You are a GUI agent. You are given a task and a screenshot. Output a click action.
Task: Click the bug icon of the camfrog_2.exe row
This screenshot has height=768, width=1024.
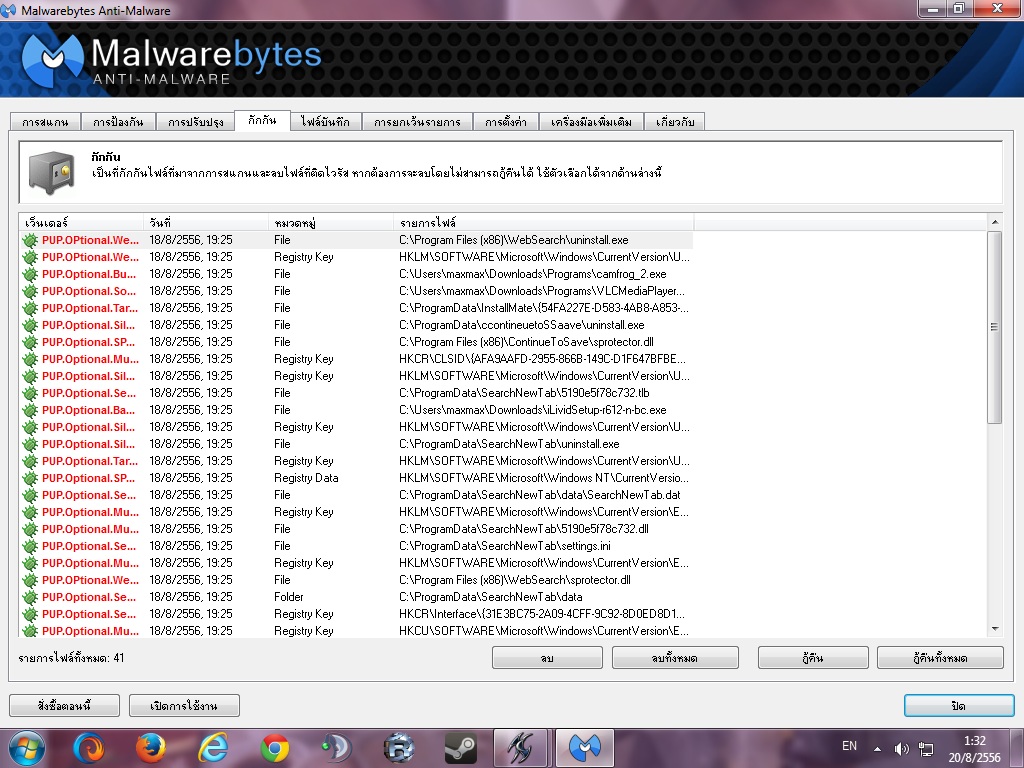29,274
